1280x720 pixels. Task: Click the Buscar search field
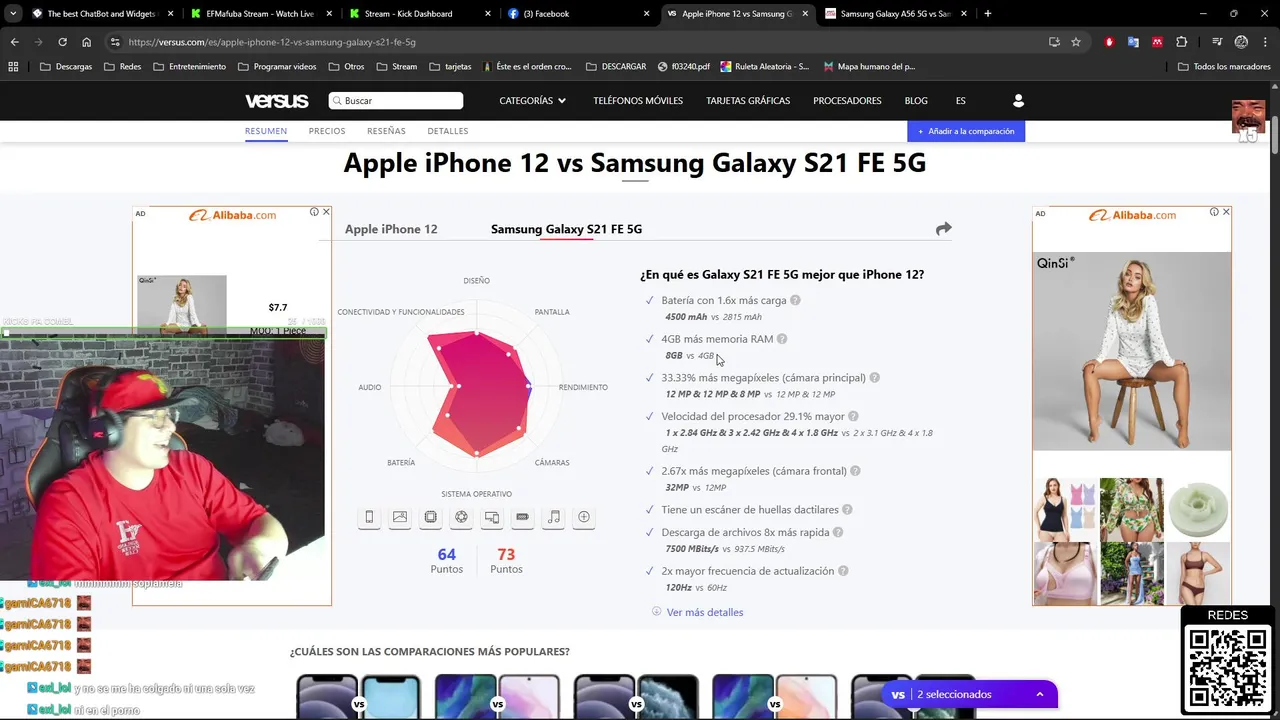pos(396,101)
